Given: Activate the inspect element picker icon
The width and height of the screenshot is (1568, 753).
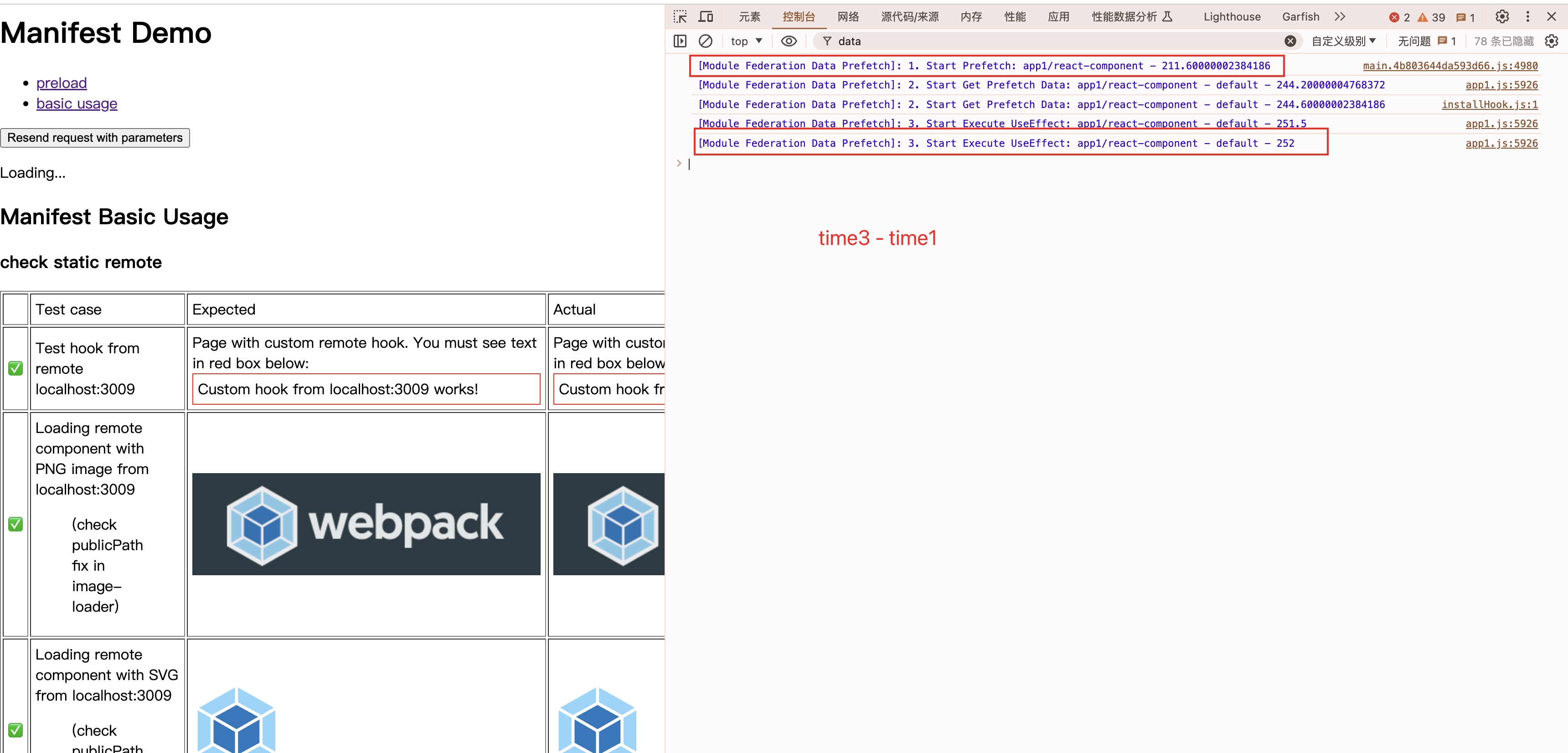Looking at the screenshot, I should tap(680, 16).
